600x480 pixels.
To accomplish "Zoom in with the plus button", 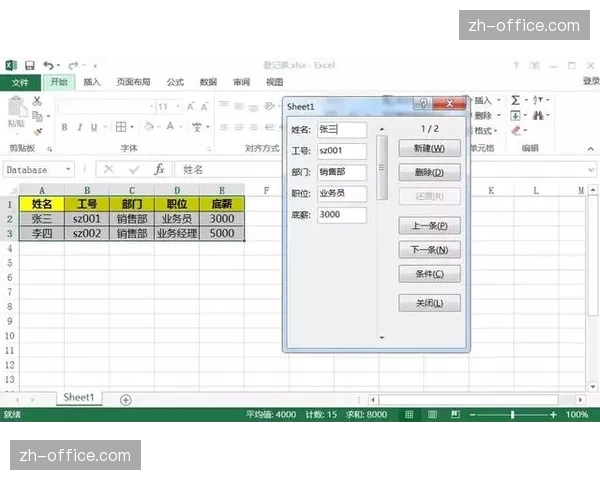I will tap(553, 415).
